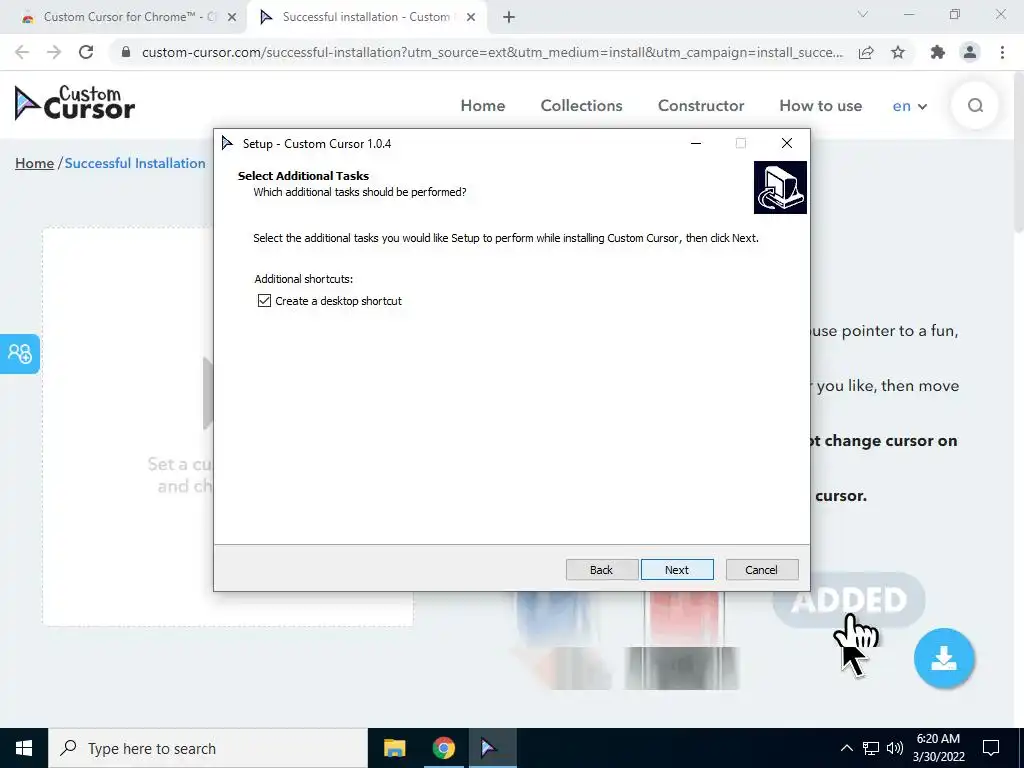The height and width of the screenshot is (768, 1024).
Task: Open the Chrome profile avatar
Action: (x=970, y=52)
